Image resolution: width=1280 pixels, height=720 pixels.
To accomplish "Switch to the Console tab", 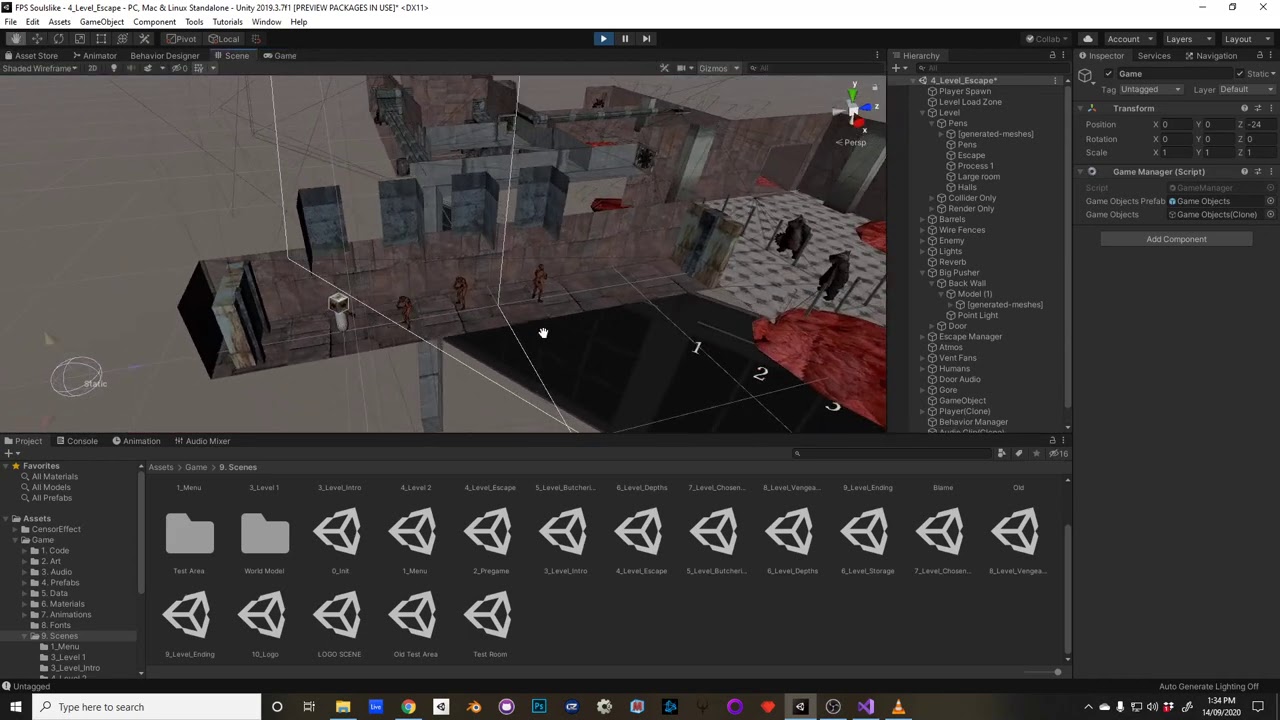I will coord(77,441).
